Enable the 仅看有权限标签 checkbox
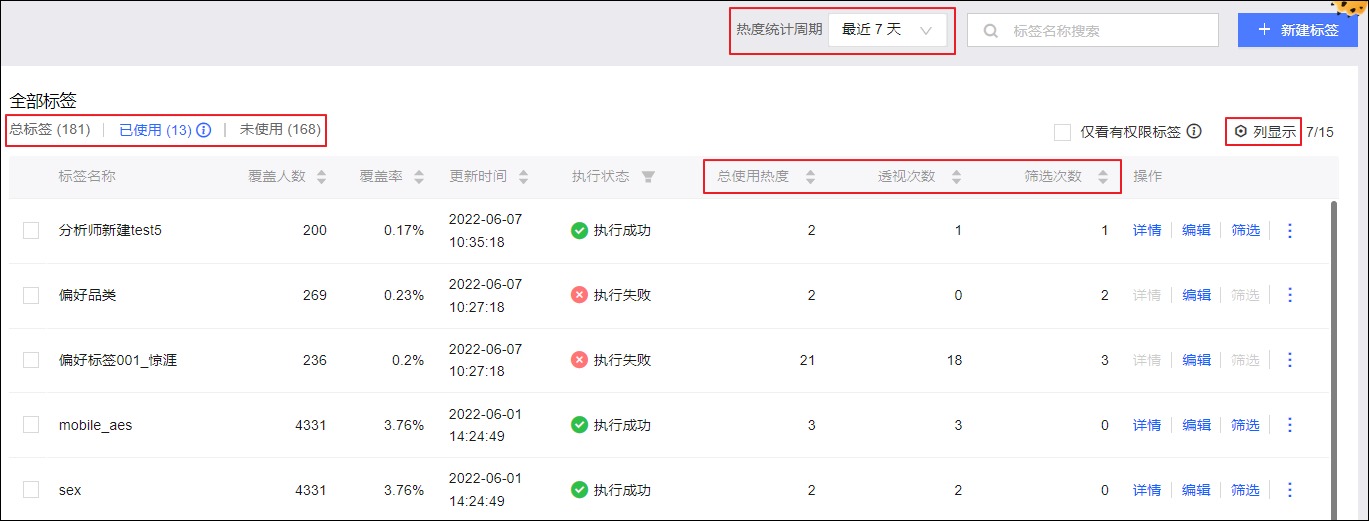Image resolution: width=1369 pixels, height=521 pixels. pyautogui.click(x=1062, y=132)
